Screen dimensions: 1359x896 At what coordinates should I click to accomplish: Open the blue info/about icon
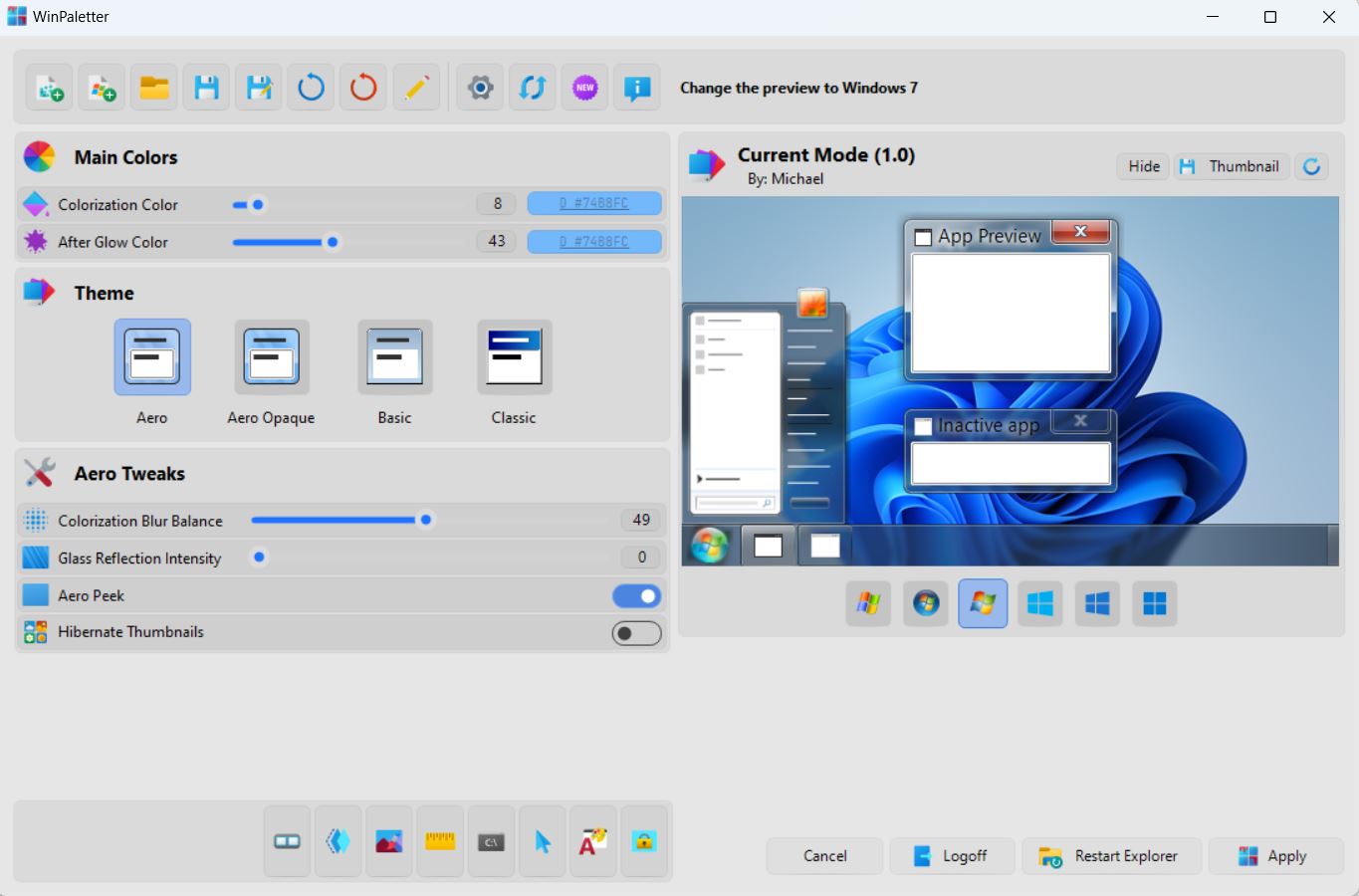pyautogui.click(x=637, y=89)
